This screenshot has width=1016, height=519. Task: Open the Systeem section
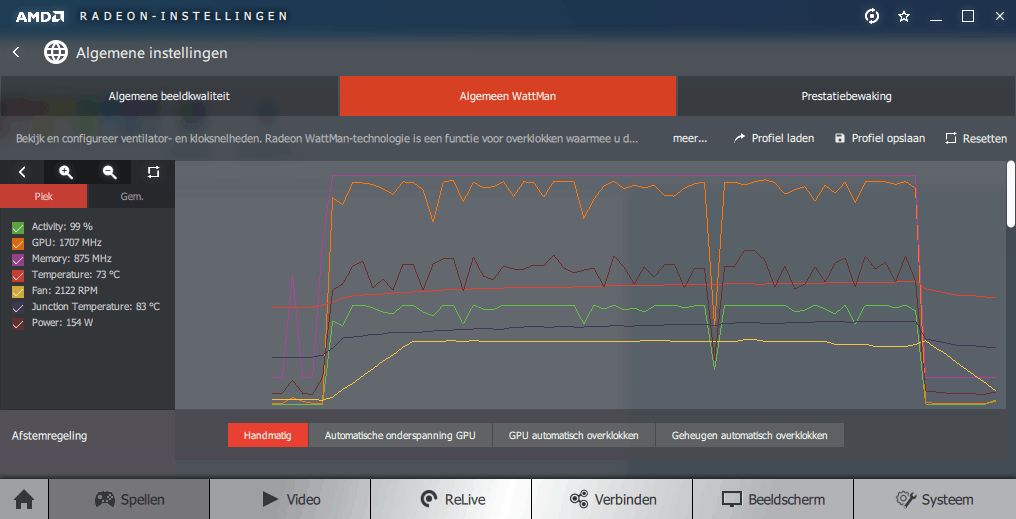coord(934,499)
